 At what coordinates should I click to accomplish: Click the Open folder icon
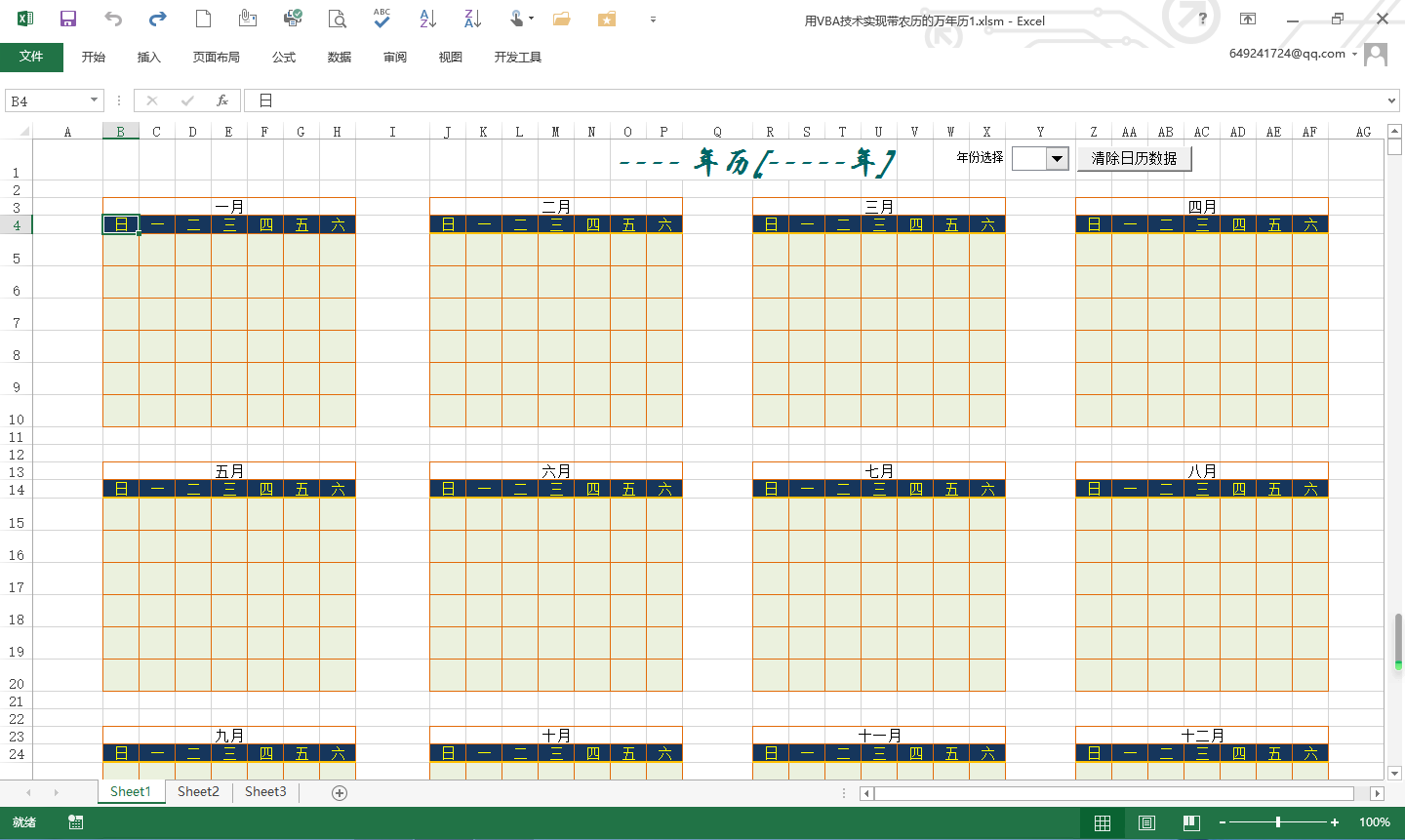click(561, 20)
